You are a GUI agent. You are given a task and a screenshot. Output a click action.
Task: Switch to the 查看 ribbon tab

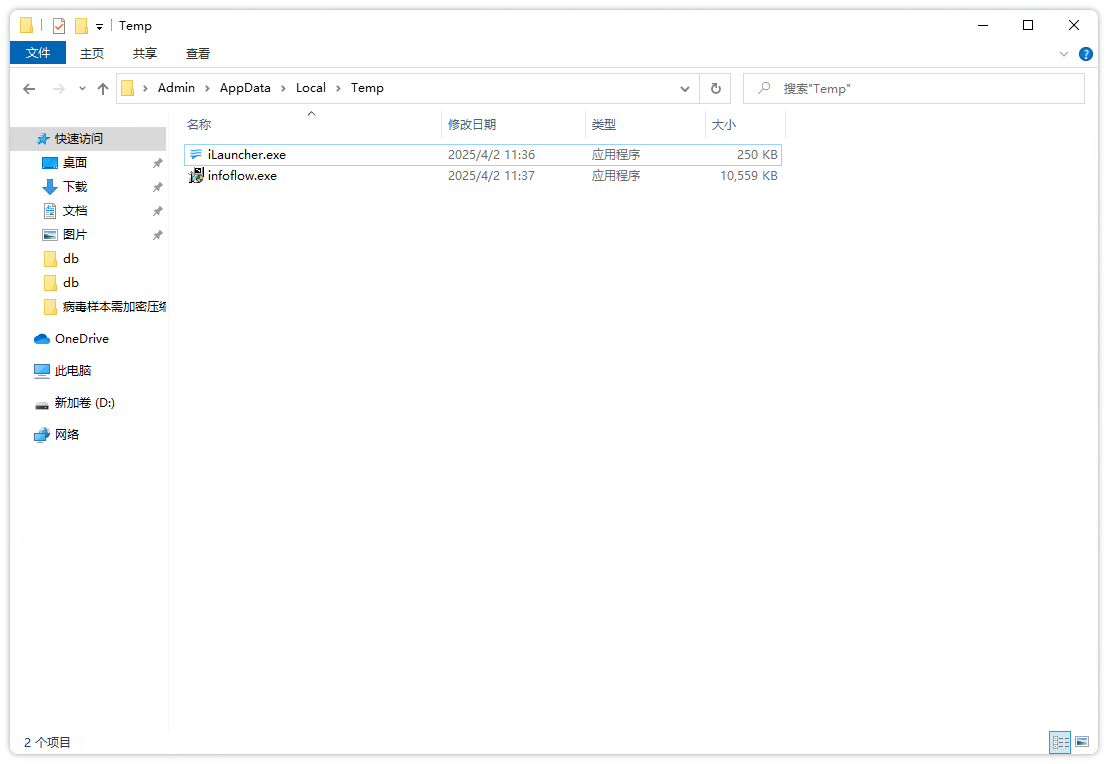click(x=198, y=53)
